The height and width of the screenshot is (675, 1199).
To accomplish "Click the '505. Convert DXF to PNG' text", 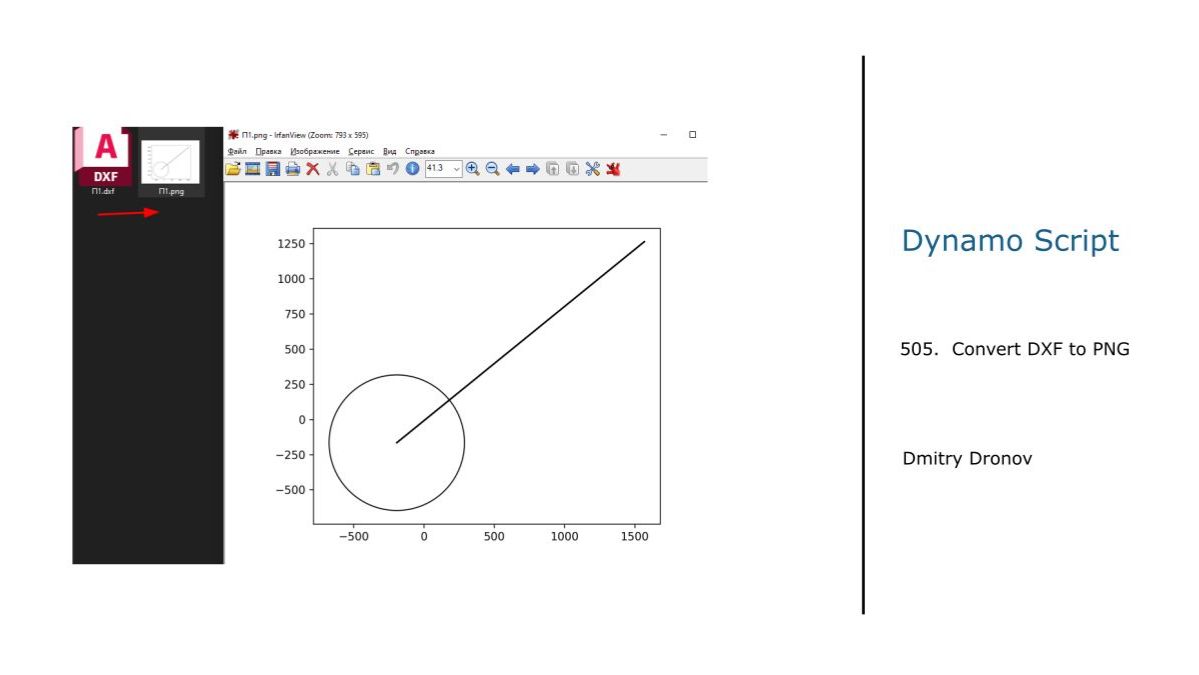I will click(x=1015, y=349).
